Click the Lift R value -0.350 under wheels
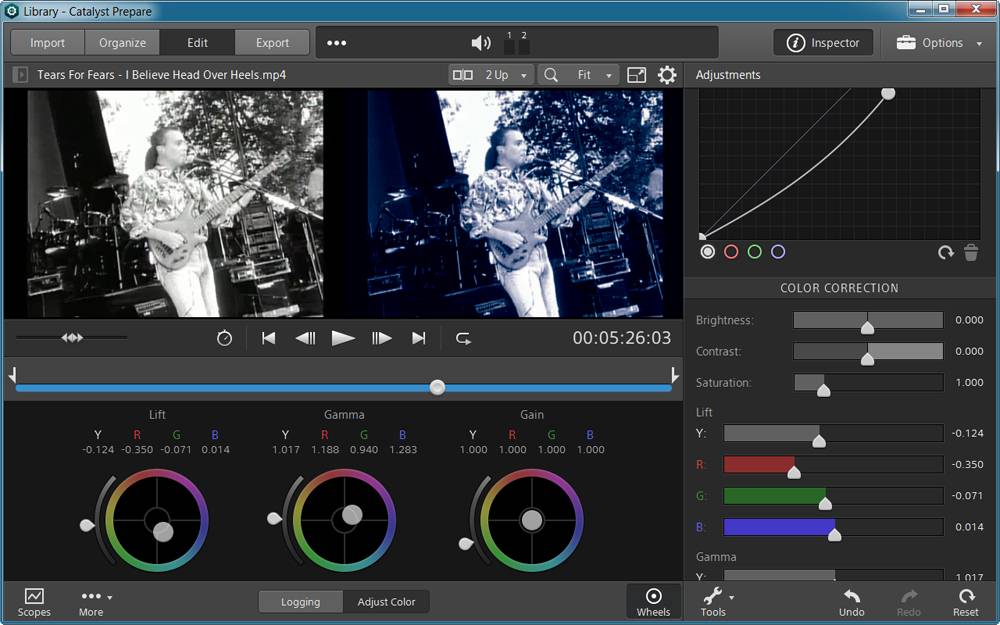This screenshot has height=625, width=1000. 137,449
